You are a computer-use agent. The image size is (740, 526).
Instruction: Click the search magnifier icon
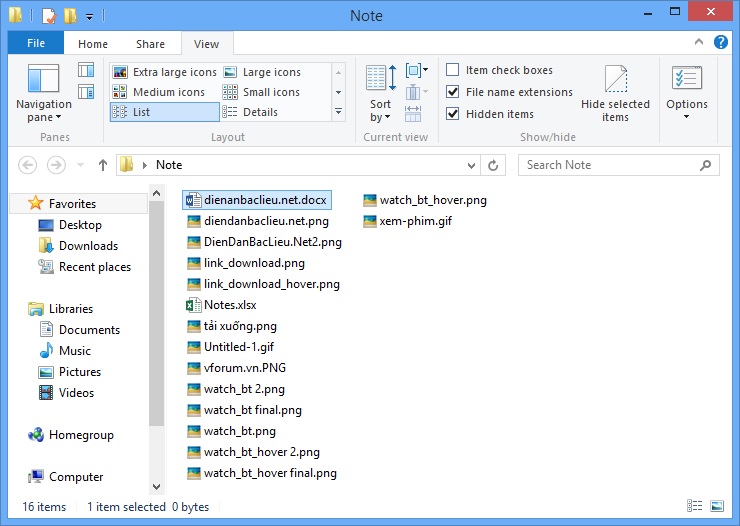[706, 165]
